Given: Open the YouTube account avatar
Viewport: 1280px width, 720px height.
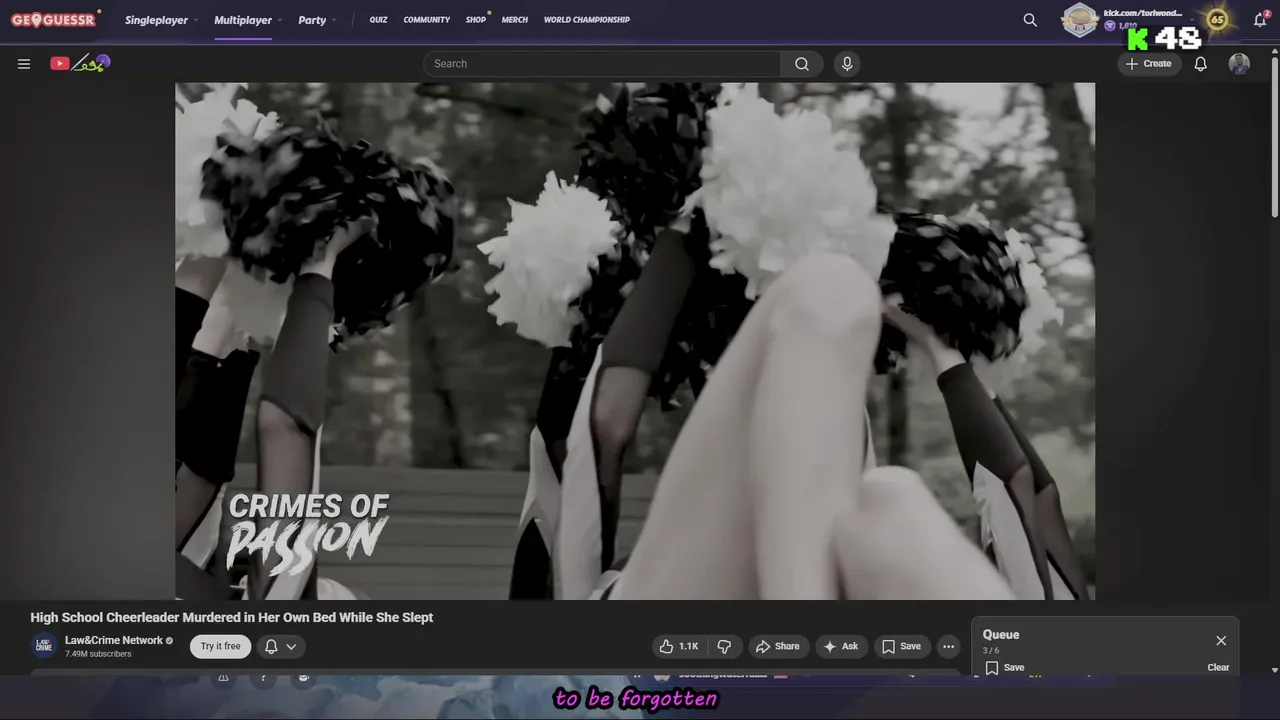Looking at the screenshot, I should [x=1239, y=63].
